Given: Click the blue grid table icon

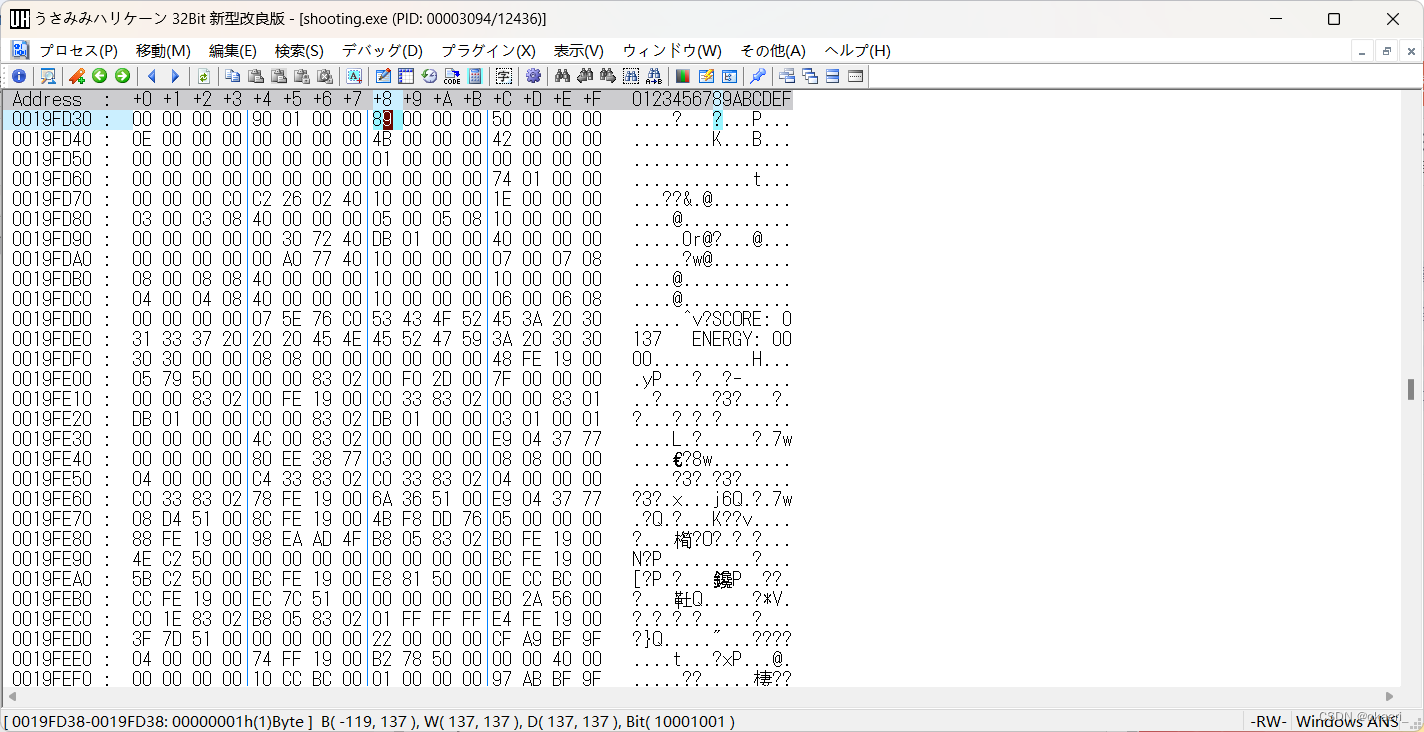Looking at the screenshot, I should point(406,76).
